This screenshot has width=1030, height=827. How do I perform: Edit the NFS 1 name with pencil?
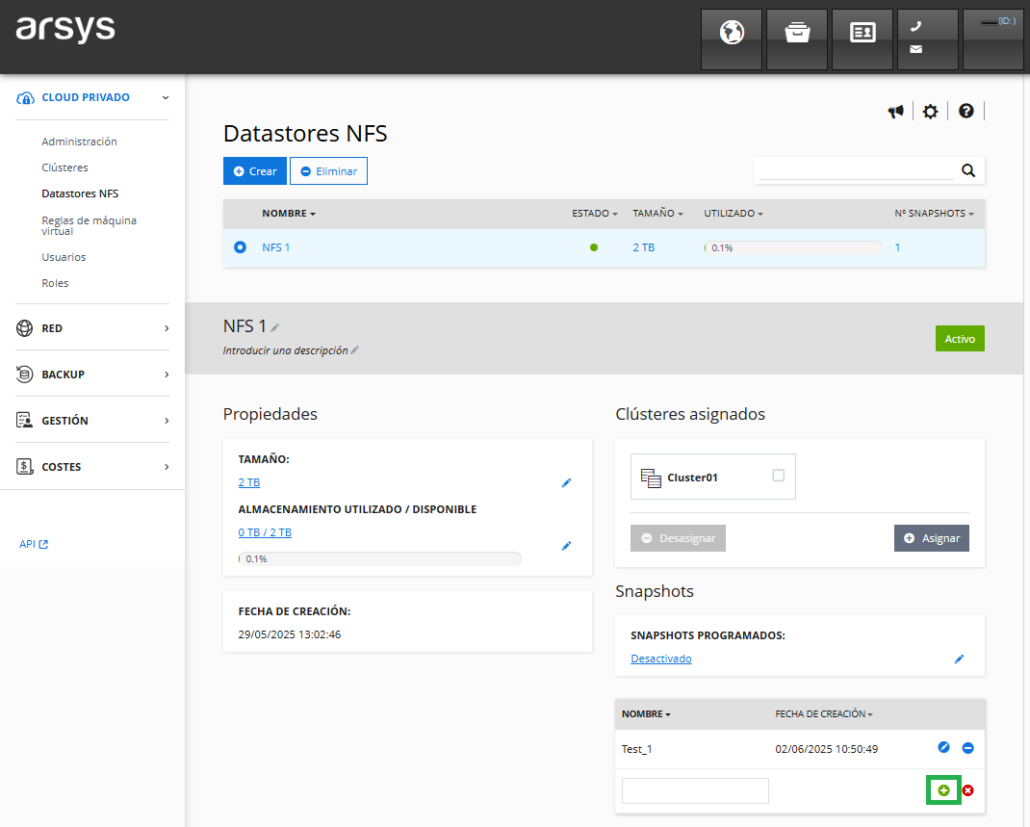[275, 327]
